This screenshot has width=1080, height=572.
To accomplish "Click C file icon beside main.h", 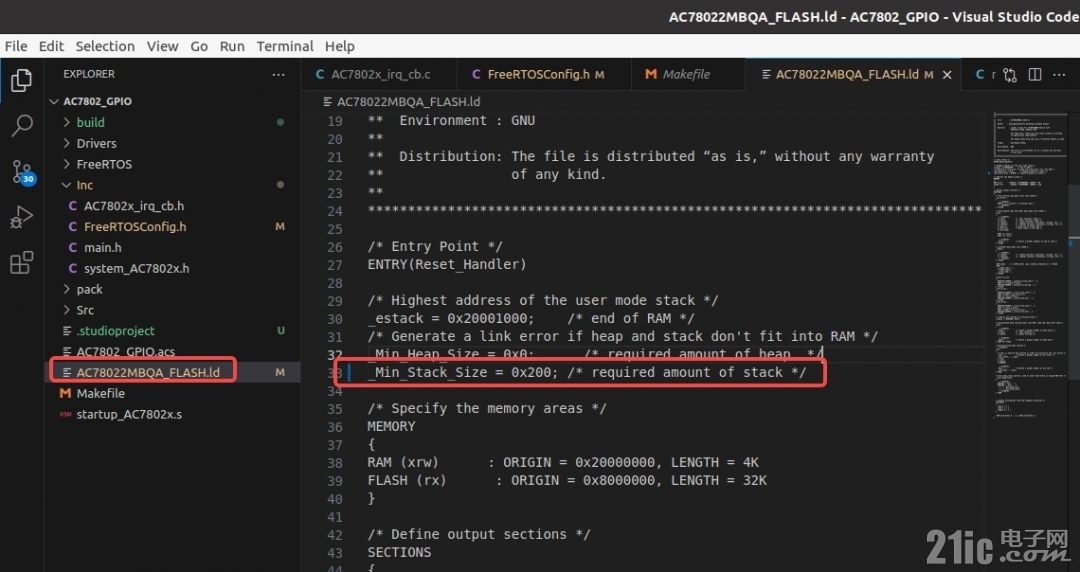I will point(72,247).
